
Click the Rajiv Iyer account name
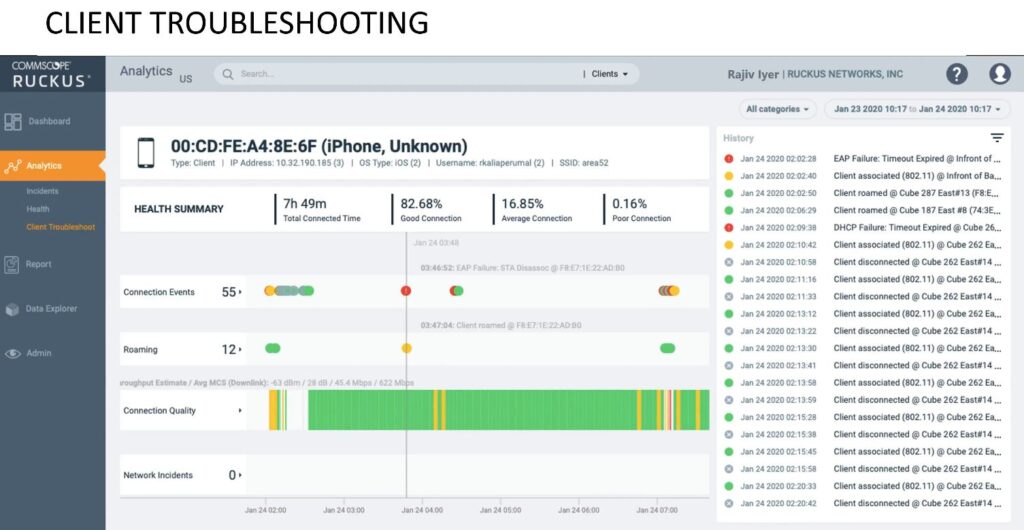(753, 74)
